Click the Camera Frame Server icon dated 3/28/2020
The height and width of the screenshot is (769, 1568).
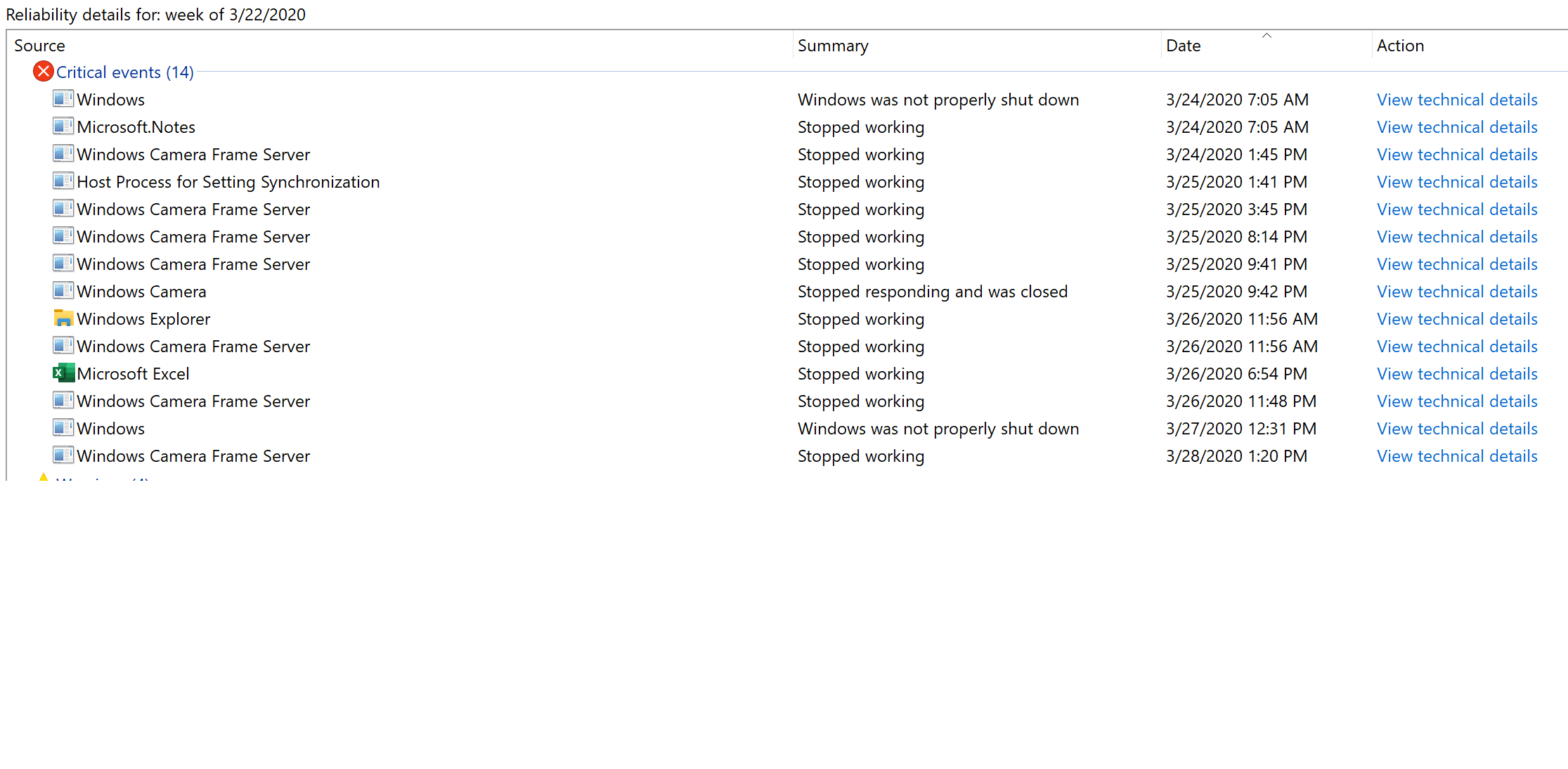(63, 455)
